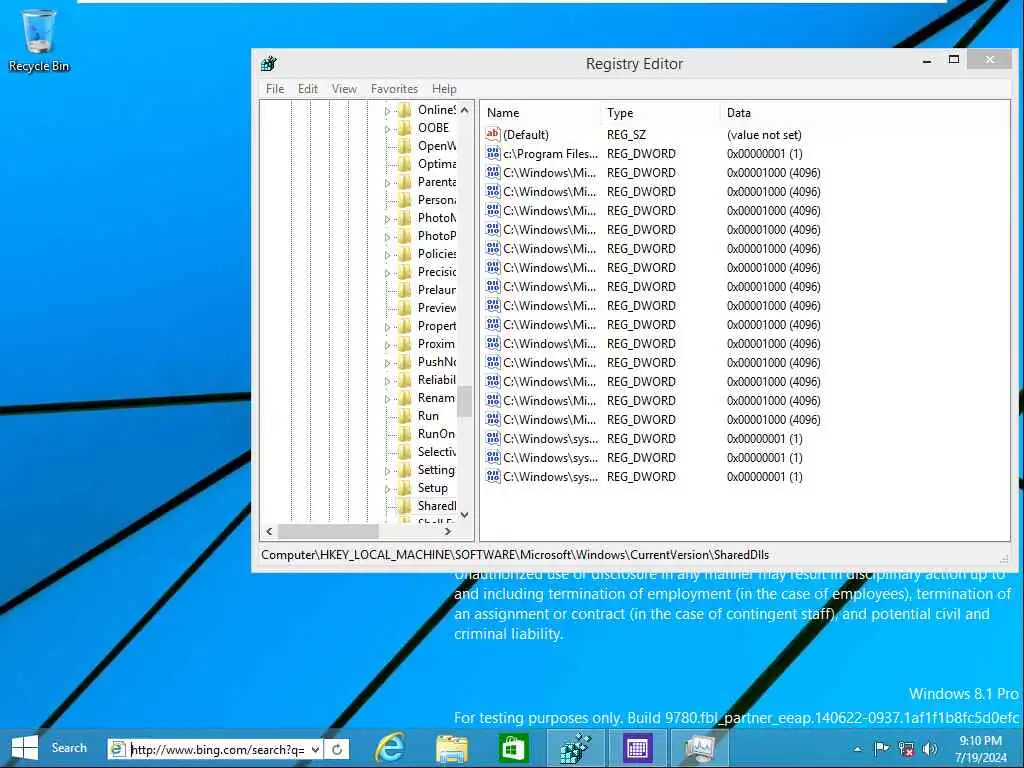Screen dimensions: 1024x768
Task: Open File Explorer from the taskbar
Action: pos(451,748)
